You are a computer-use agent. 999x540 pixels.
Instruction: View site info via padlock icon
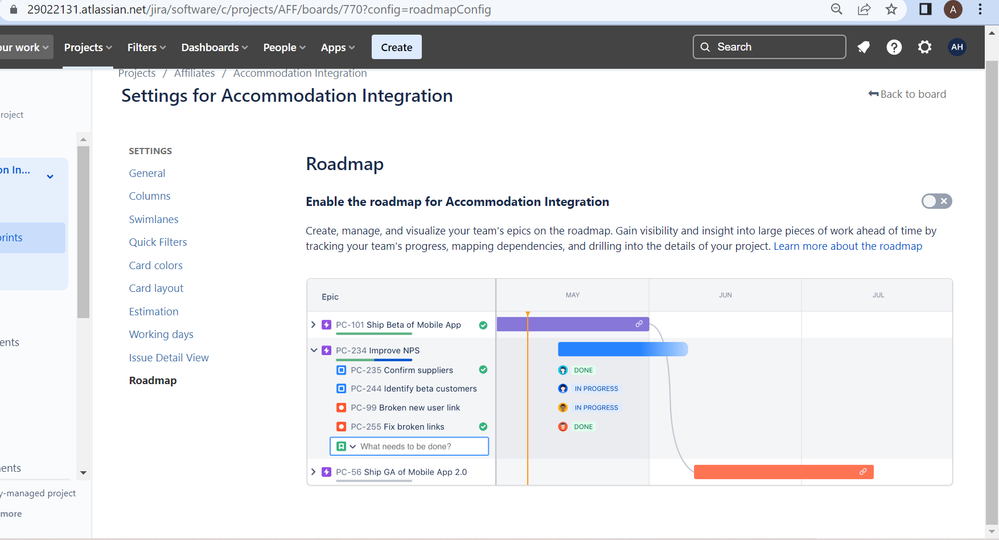pos(13,10)
